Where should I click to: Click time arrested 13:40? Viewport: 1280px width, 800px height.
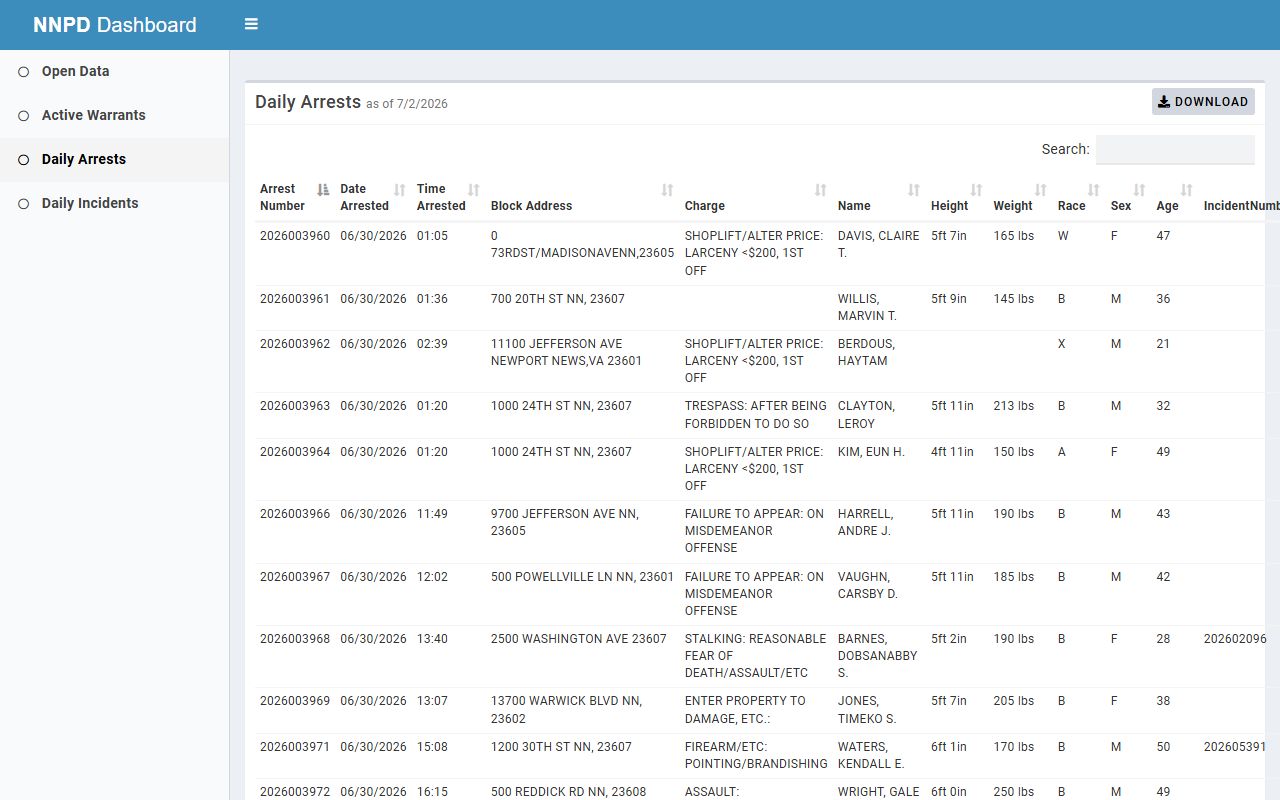pyautogui.click(x=432, y=639)
